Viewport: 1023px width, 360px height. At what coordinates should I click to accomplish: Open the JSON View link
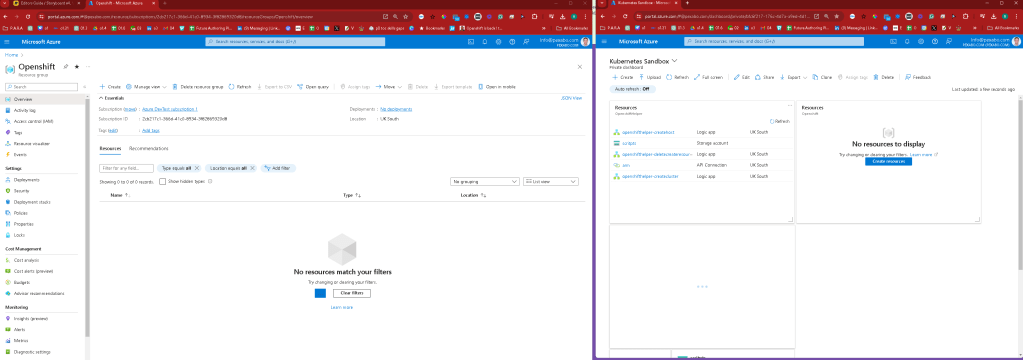571,98
